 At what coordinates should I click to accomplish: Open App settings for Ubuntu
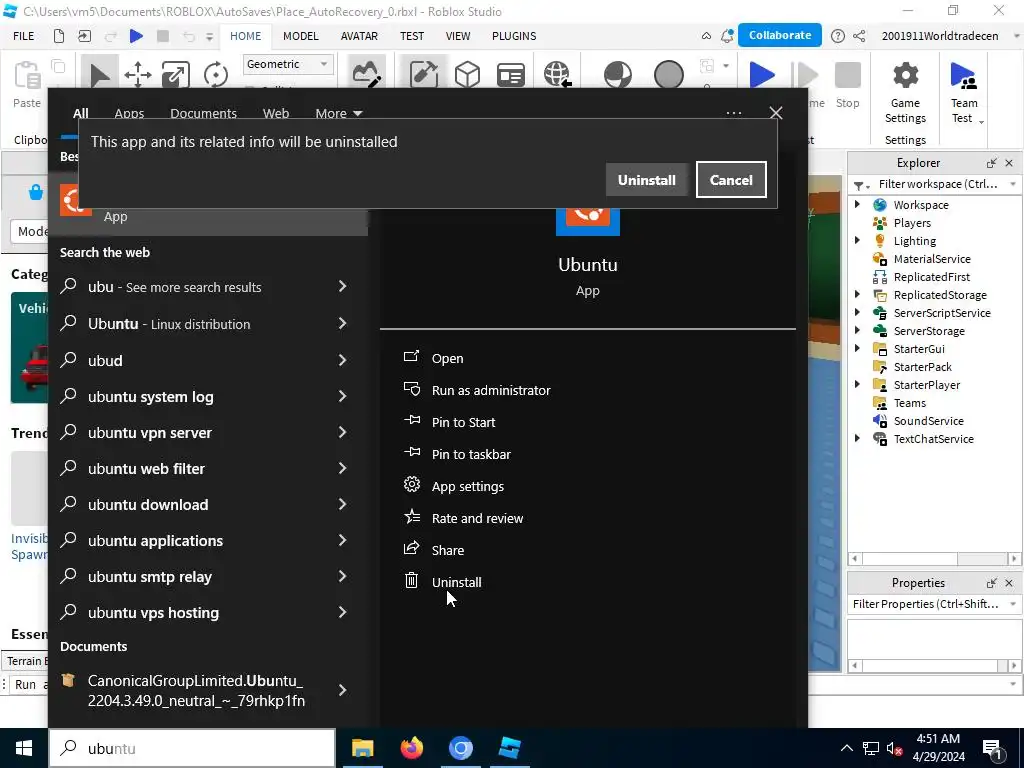468,486
